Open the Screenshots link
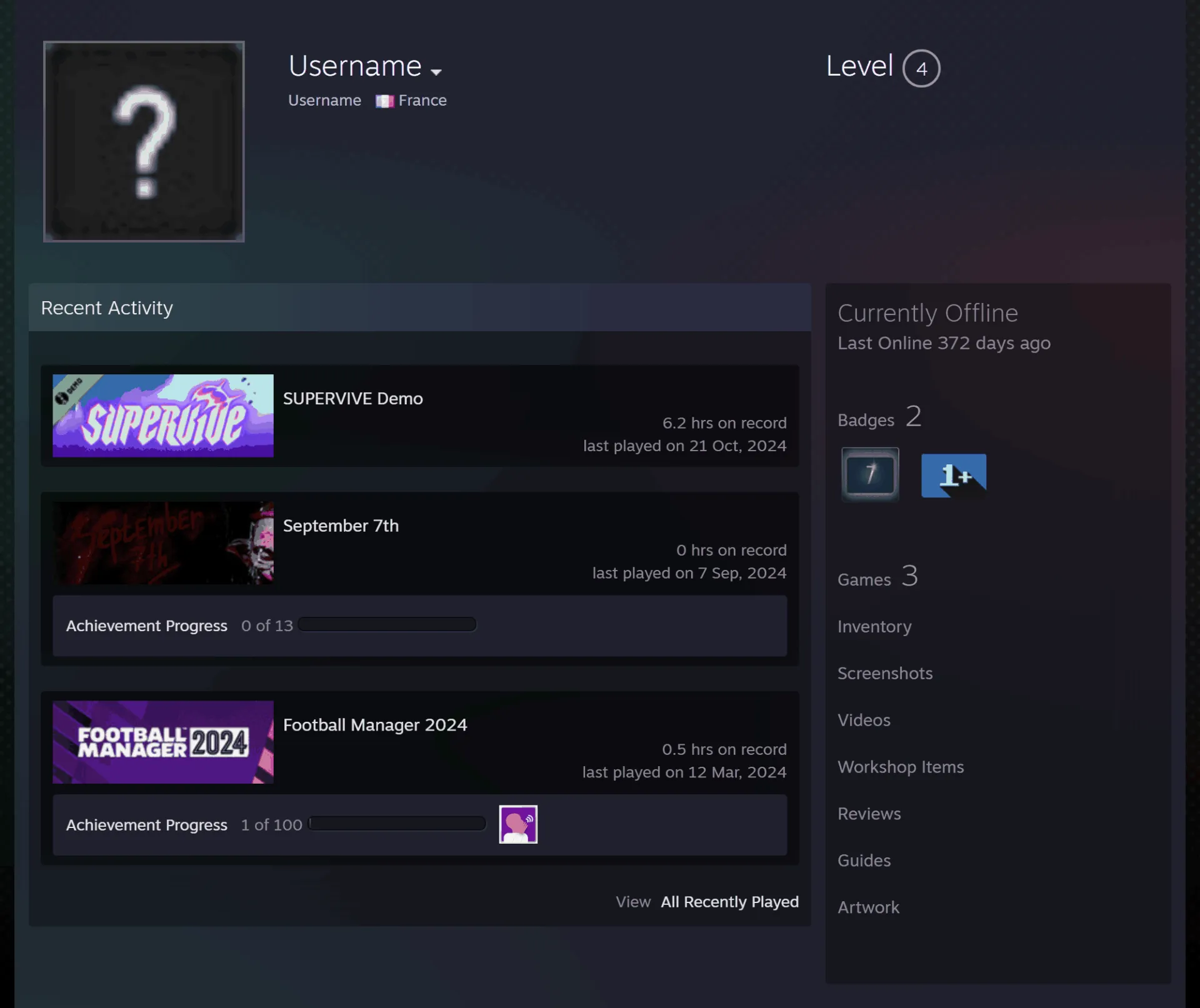The height and width of the screenshot is (1008, 1200). coord(885,673)
